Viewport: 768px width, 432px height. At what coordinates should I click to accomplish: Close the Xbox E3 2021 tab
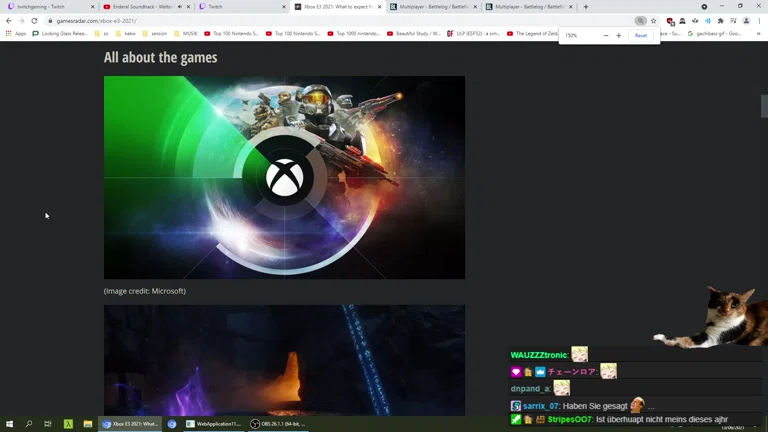379,7
